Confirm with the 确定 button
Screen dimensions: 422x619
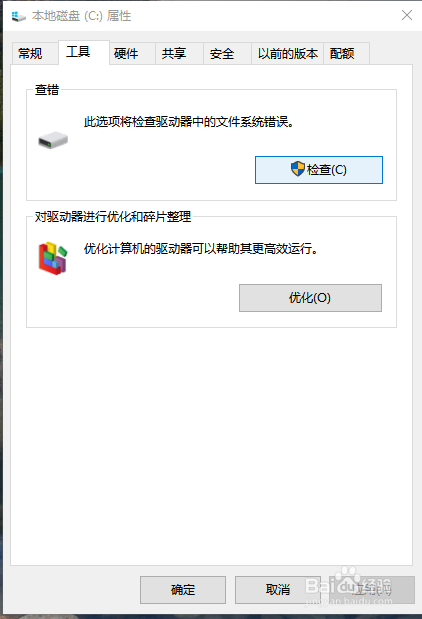(x=183, y=590)
